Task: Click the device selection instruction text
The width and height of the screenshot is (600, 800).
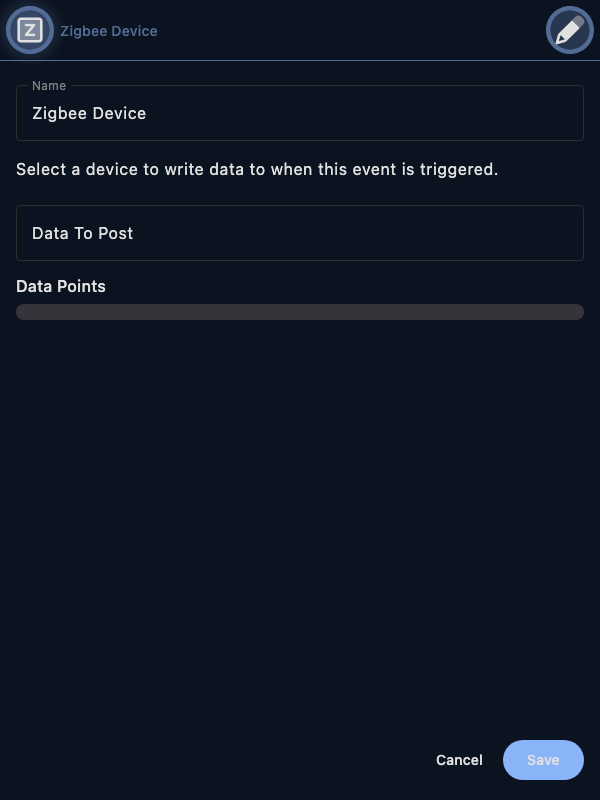Action: [257, 169]
